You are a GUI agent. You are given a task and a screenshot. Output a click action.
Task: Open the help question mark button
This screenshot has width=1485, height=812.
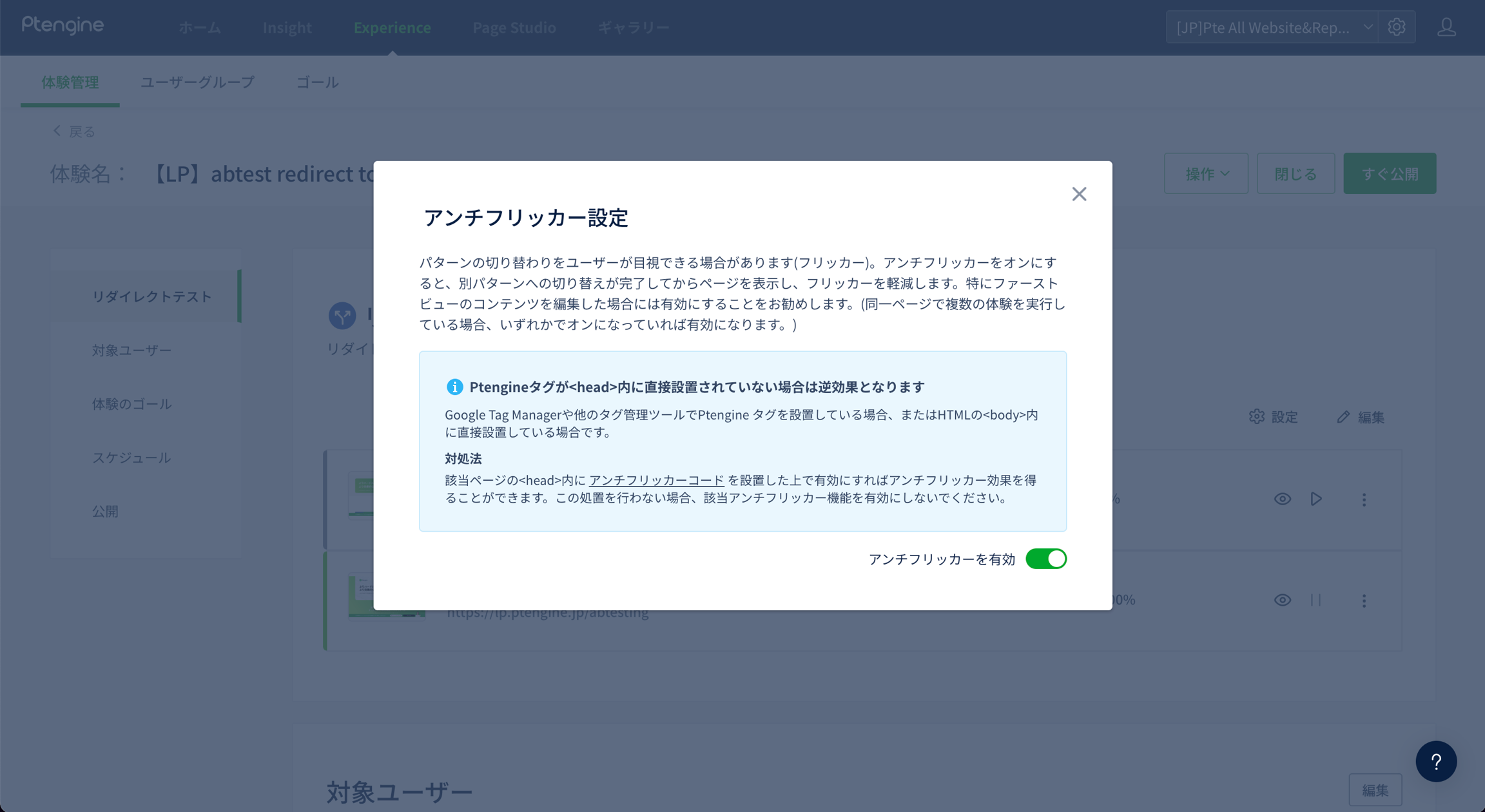tap(1435, 761)
